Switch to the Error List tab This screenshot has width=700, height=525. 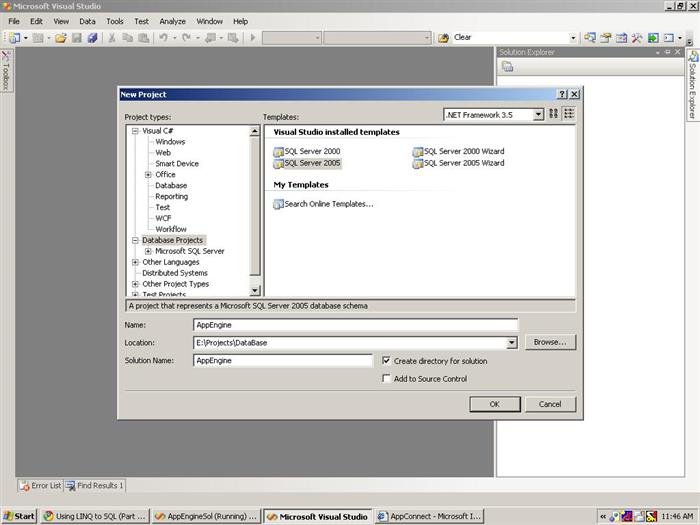(40, 486)
